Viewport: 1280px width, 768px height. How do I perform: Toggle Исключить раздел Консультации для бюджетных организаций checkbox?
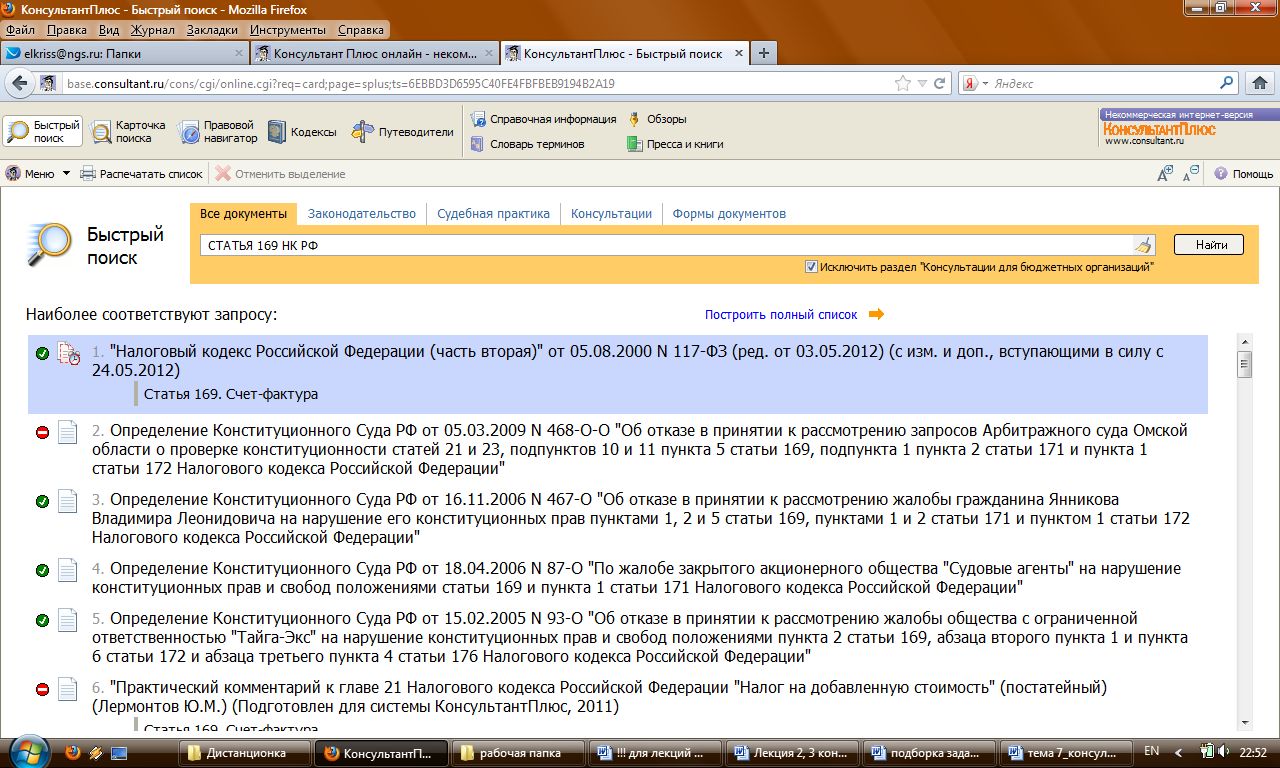pyautogui.click(x=811, y=267)
